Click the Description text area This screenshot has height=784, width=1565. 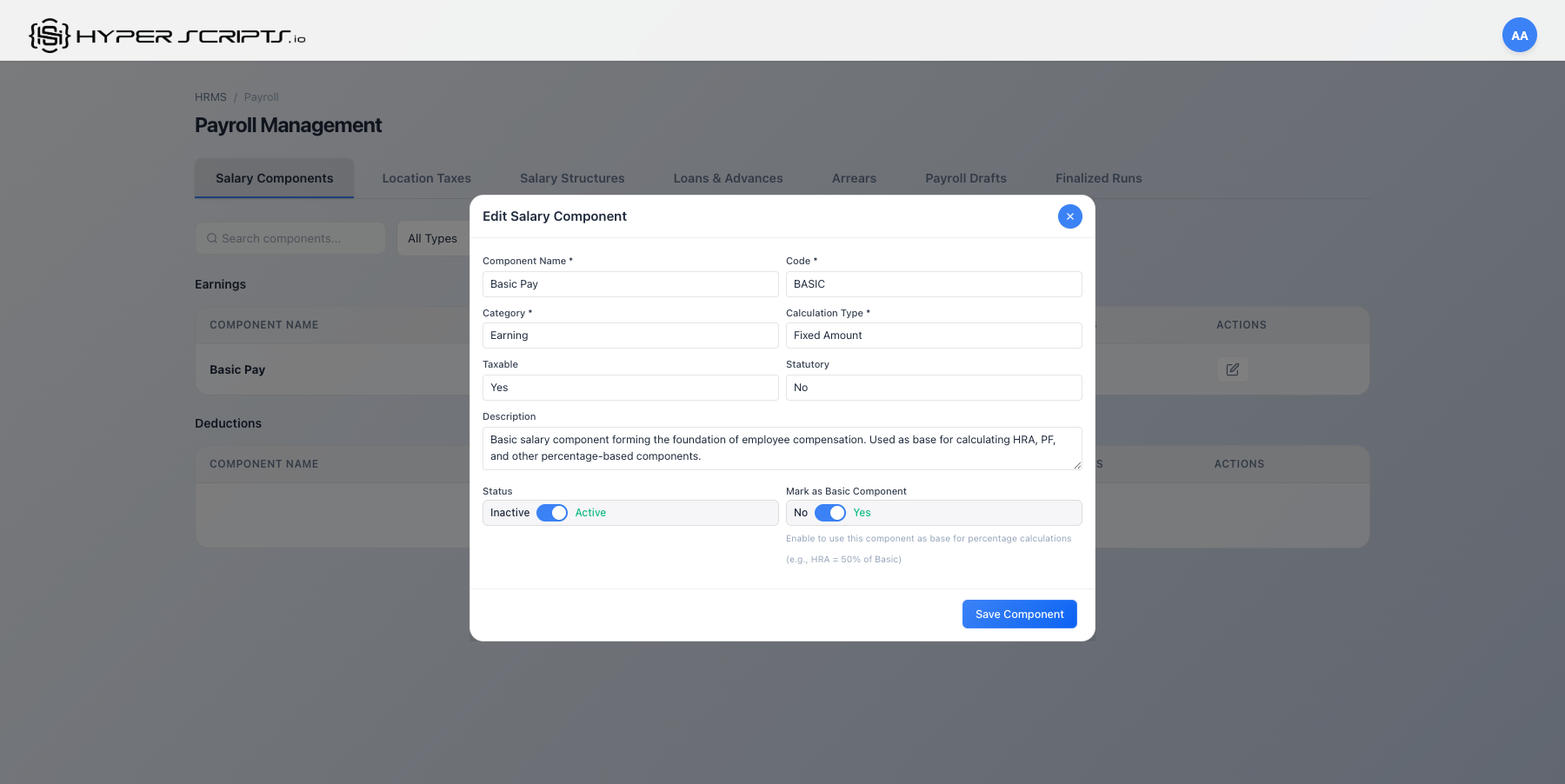(781, 448)
